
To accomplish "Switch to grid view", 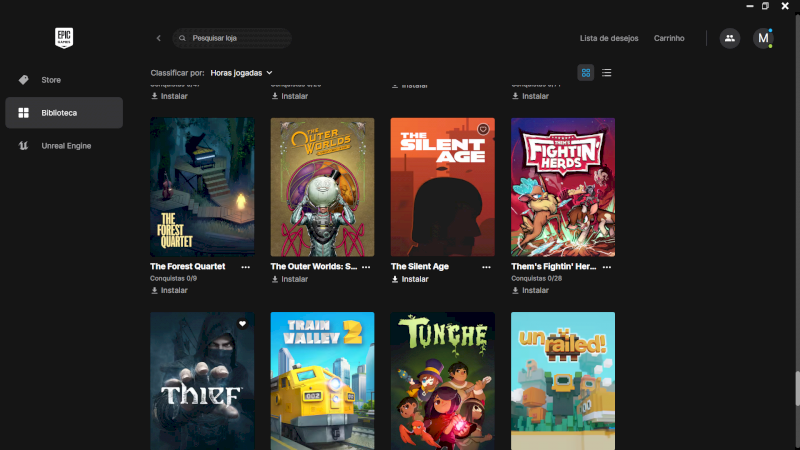I will (x=586, y=73).
